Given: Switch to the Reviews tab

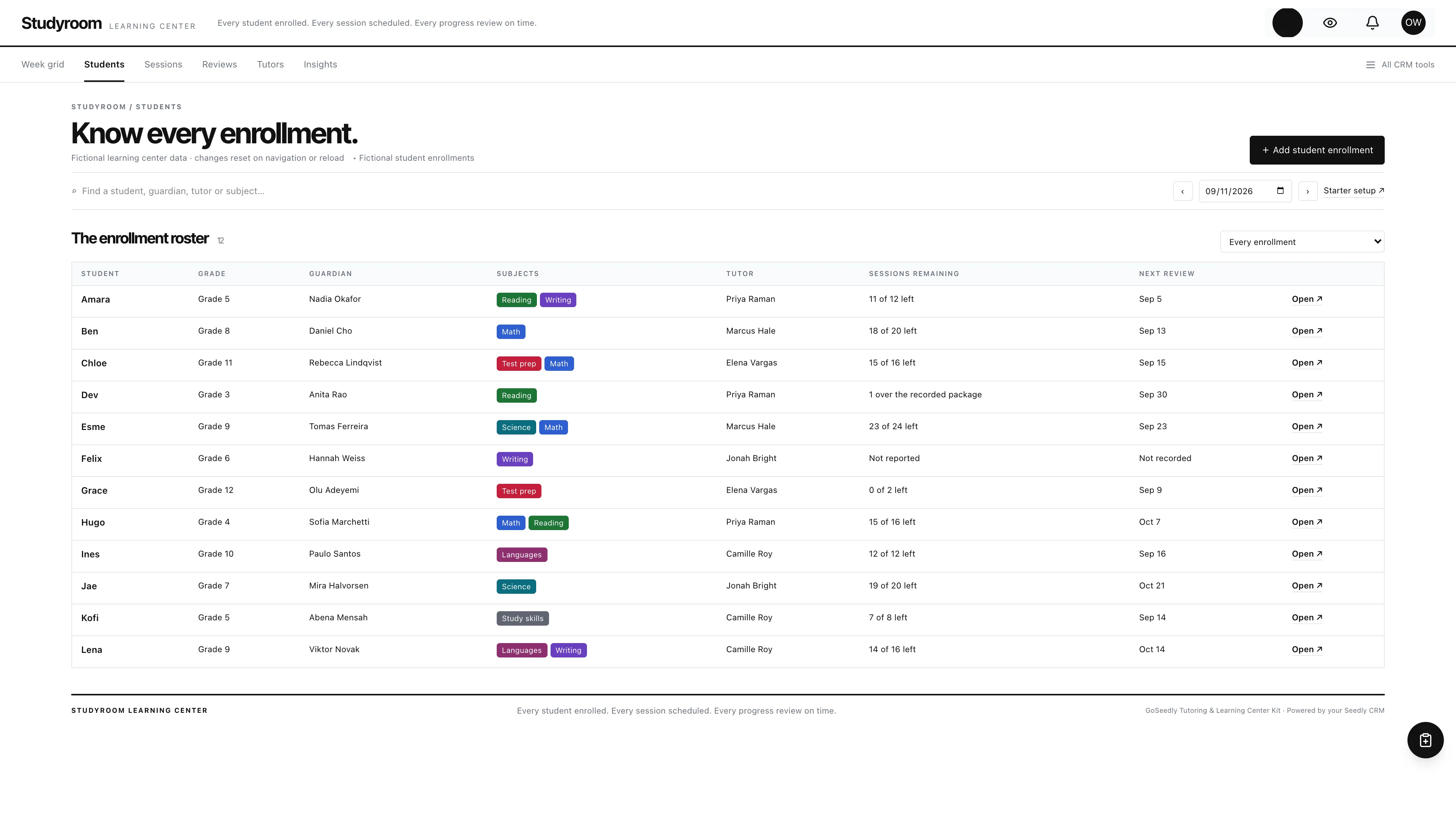Looking at the screenshot, I should pyautogui.click(x=219, y=64).
